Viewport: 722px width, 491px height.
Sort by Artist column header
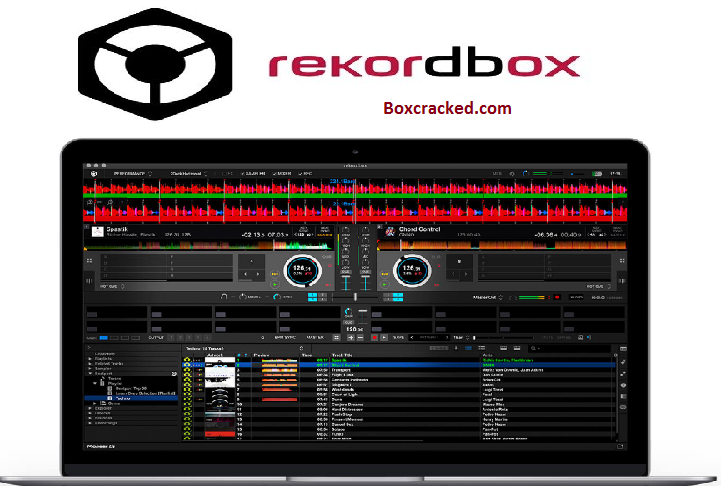tap(488, 355)
